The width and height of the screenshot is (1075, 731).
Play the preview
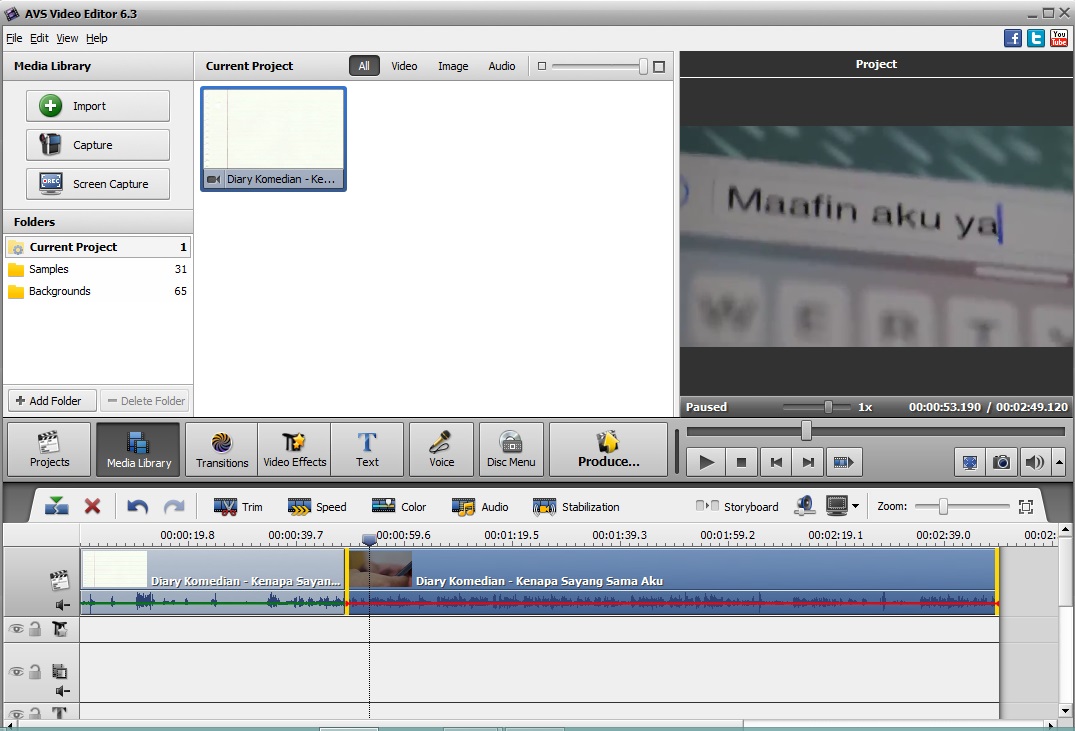[706, 462]
